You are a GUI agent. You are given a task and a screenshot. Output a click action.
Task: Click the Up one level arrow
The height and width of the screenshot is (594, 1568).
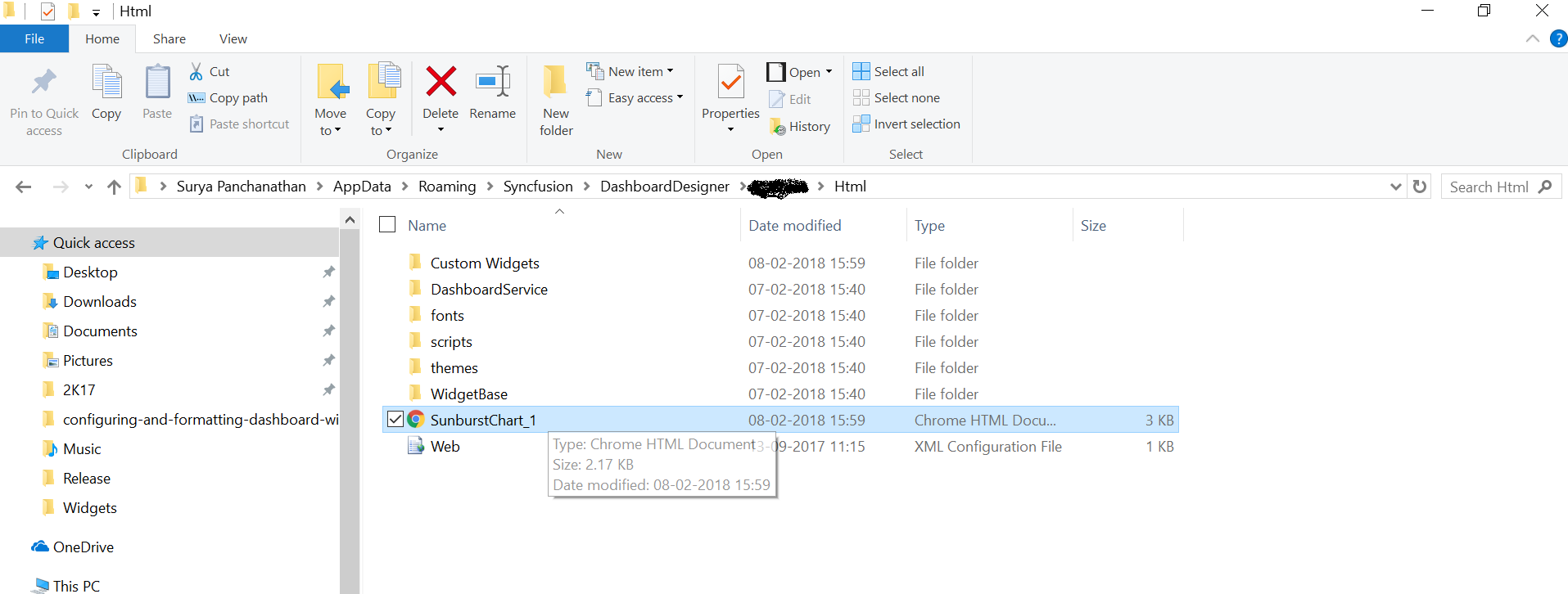(x=114, y=187)
